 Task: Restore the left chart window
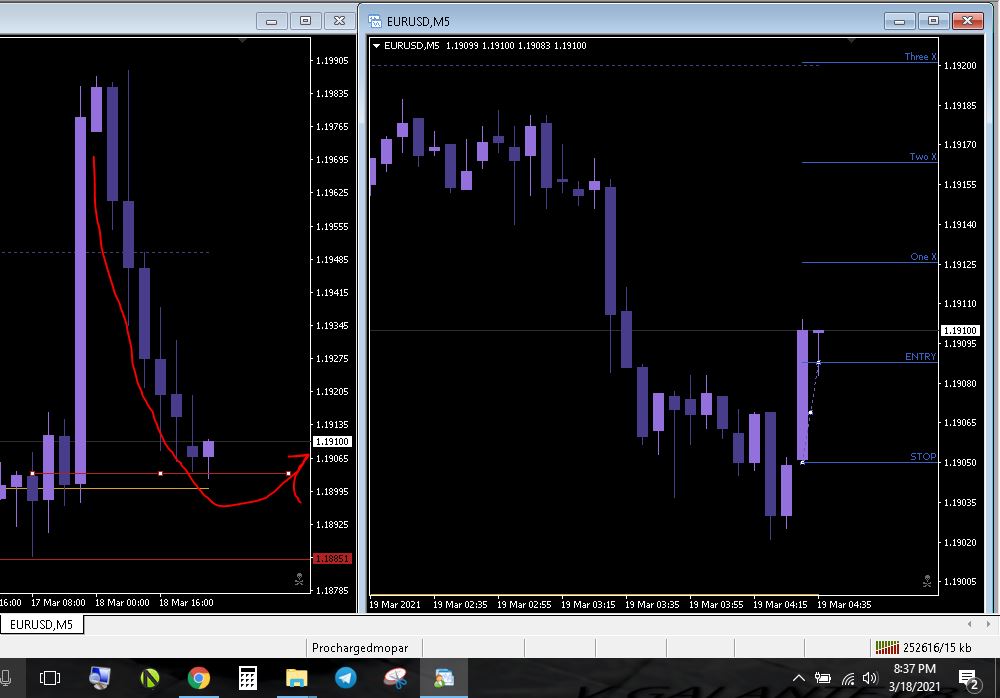click(305, 21)
